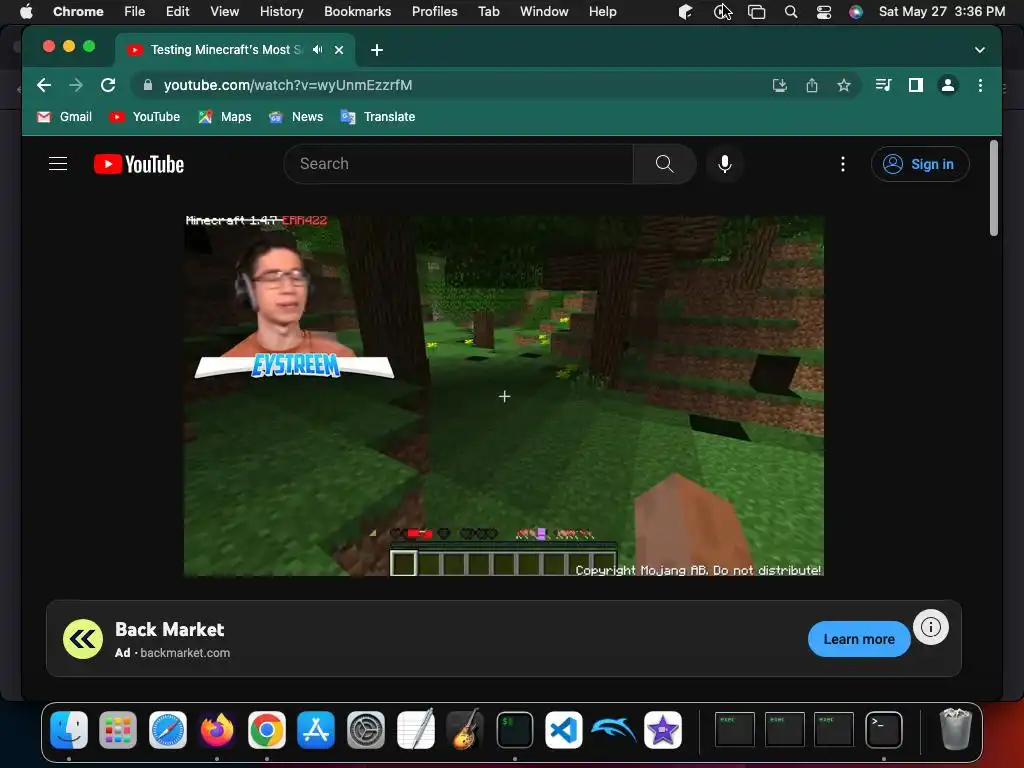Focus the YouTube Search field
The height and width of the screenshot is (768, 1024).
(458, 164)
